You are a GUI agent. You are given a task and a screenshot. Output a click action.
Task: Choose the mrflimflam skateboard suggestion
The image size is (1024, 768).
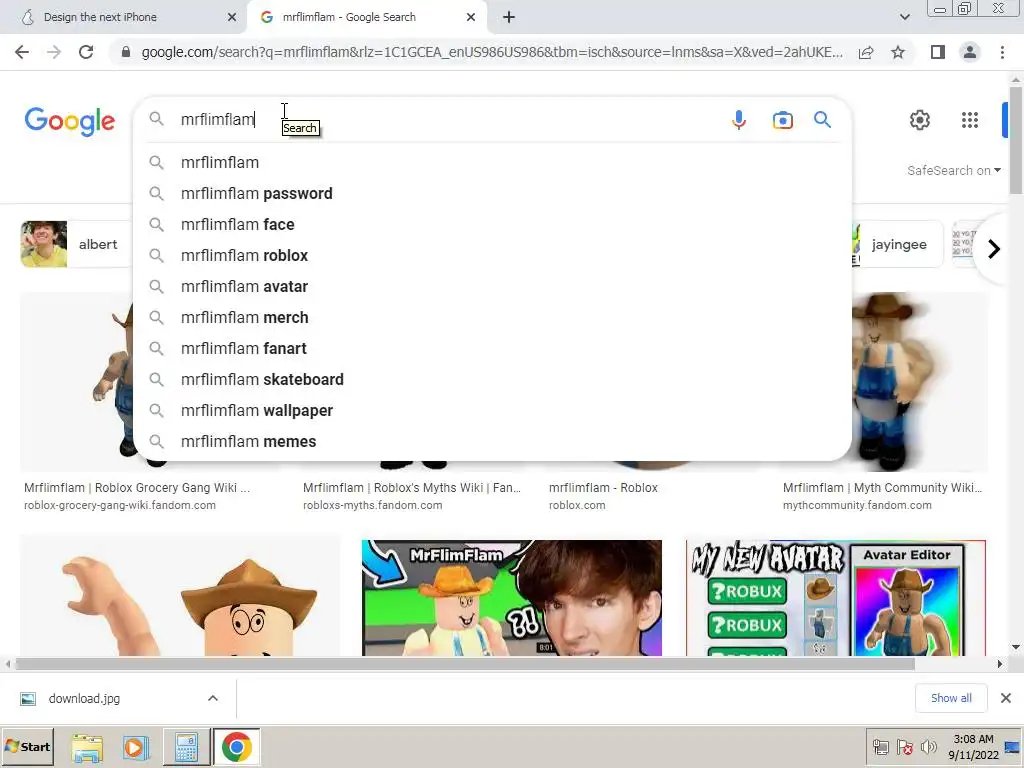492,379
